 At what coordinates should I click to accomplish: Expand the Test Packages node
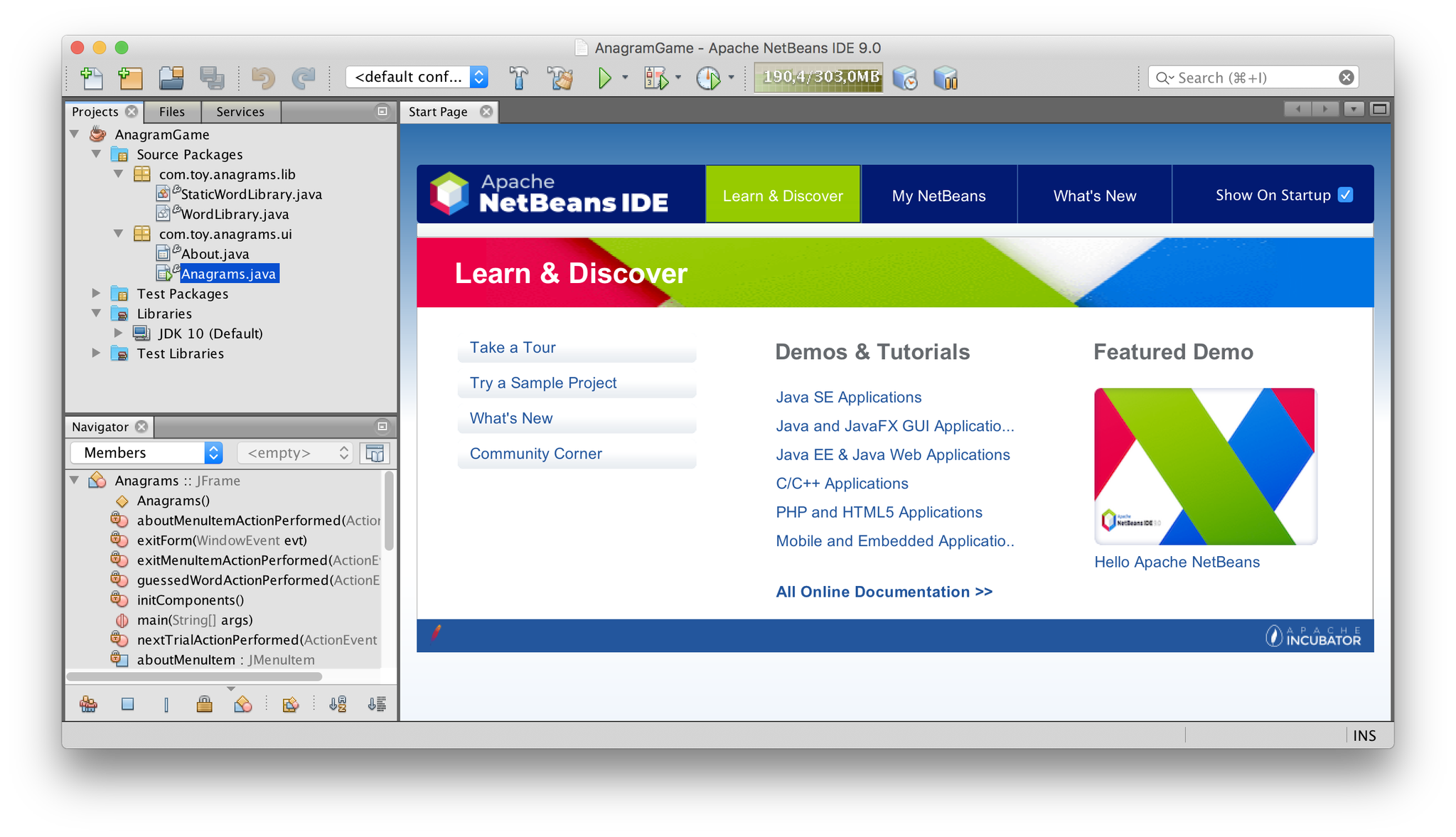pos(97,293)
